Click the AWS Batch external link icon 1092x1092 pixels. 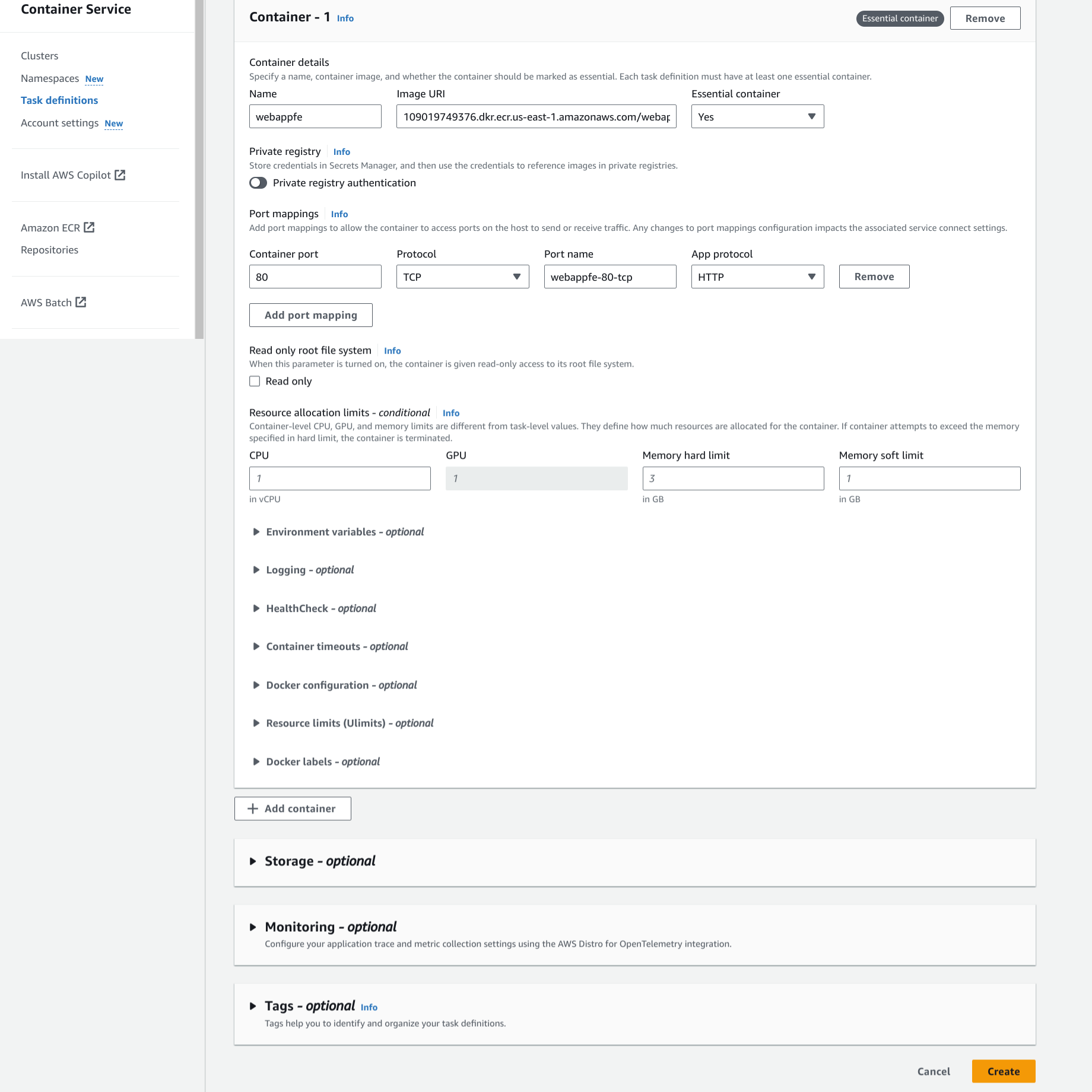81,302
